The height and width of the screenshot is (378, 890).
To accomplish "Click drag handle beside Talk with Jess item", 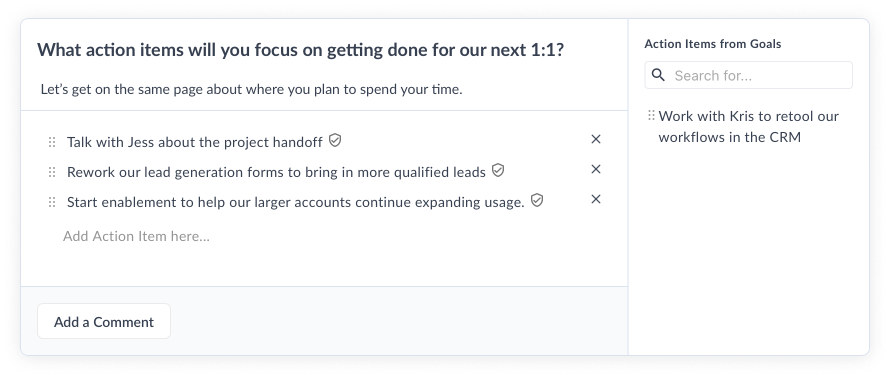I will (x=52, y=142).
